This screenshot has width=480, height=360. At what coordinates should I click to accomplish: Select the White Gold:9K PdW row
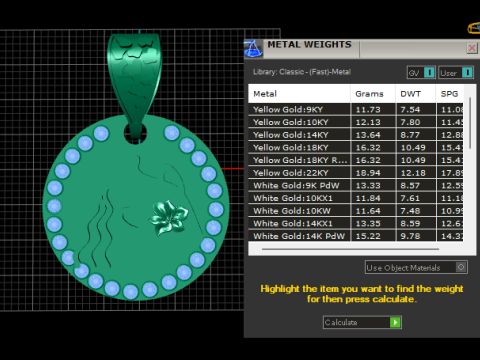pyautogui.click(x=356, y=186)
